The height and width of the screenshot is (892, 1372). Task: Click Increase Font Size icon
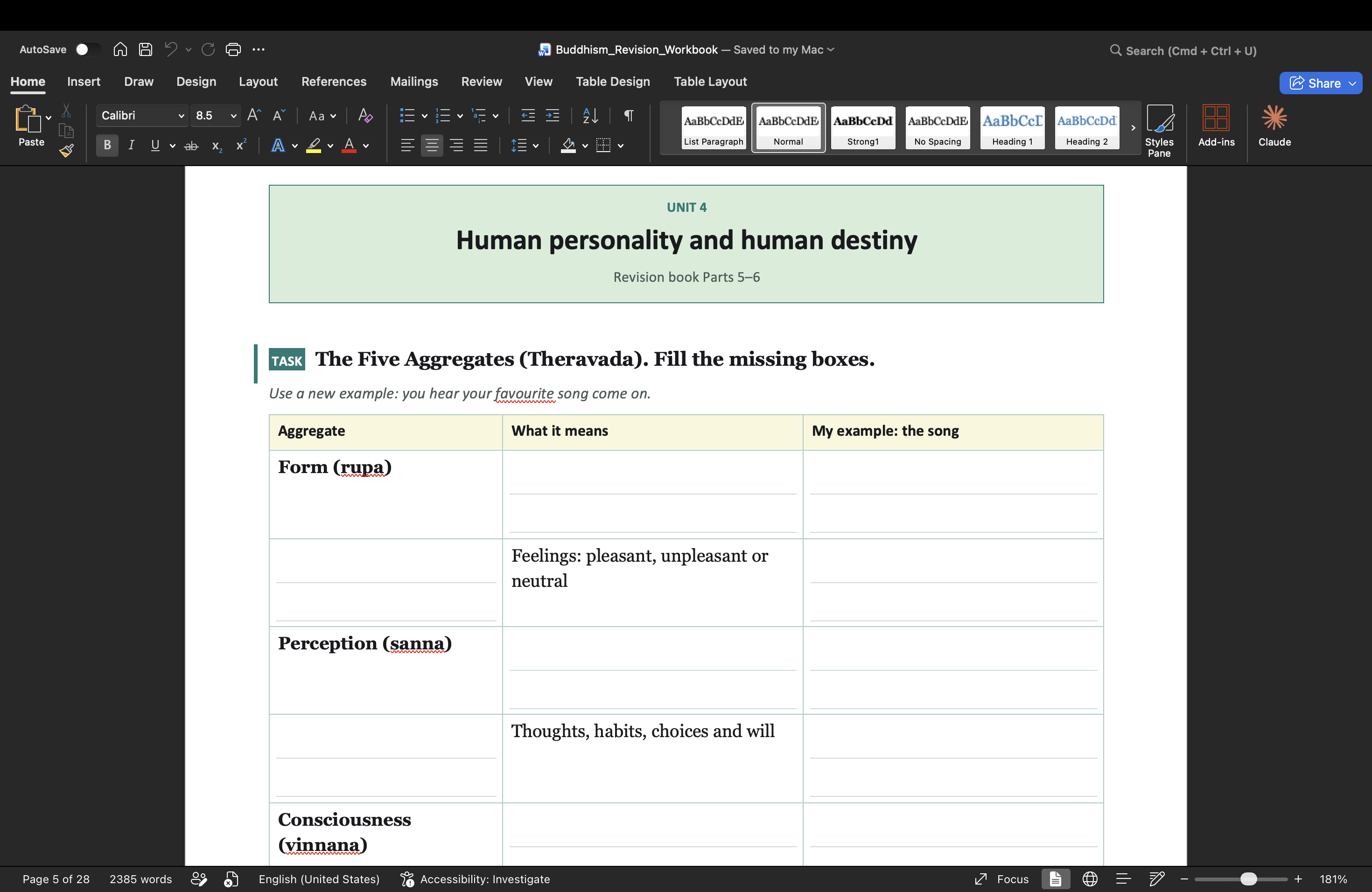click(x=254, y=115)
